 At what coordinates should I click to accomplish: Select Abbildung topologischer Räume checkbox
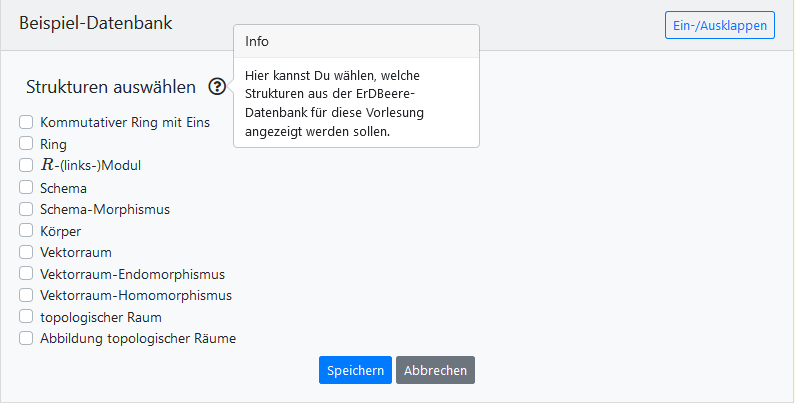click(26, 338)
